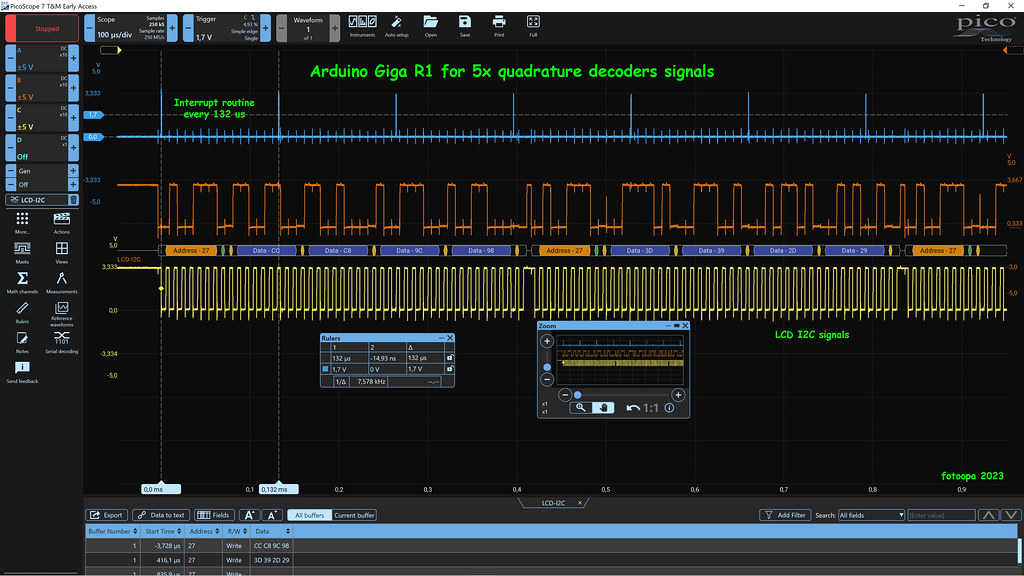
Task: Open the LCD-I2C serial decoder in sidebar
Action: pyautogui.click(x=38, y=200)
